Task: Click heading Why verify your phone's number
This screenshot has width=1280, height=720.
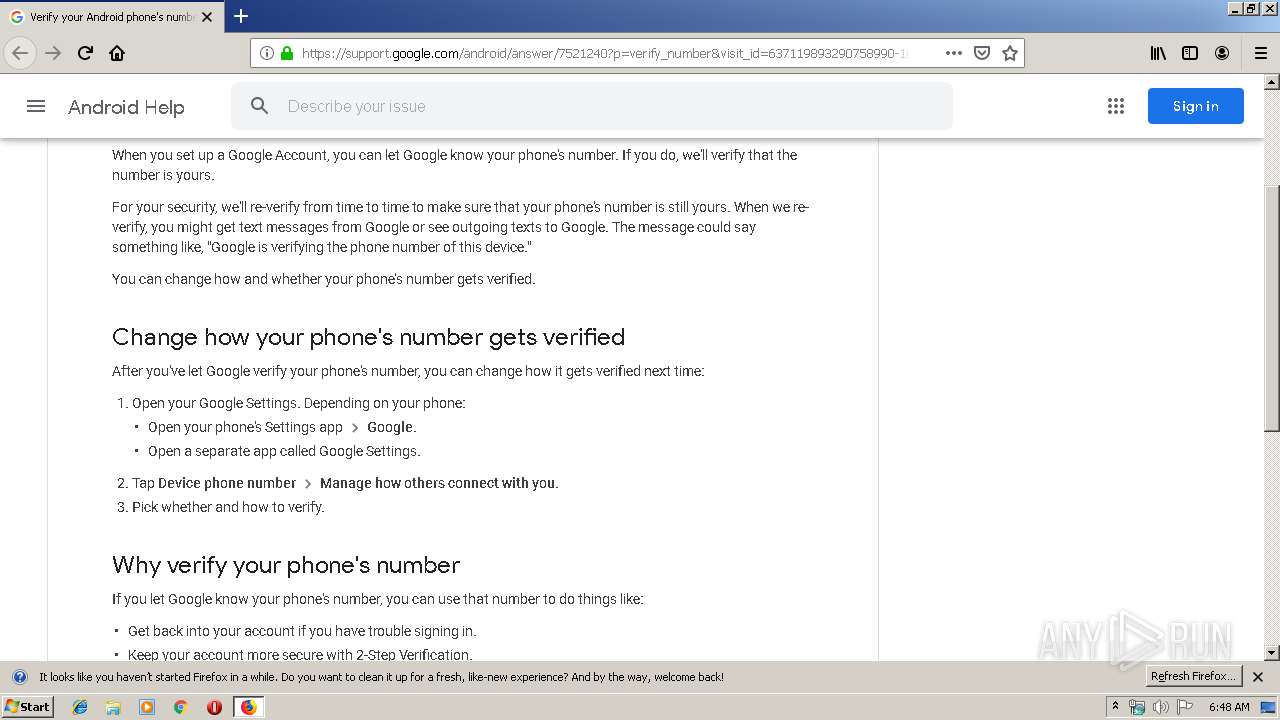Action: (x=286, y=565)
